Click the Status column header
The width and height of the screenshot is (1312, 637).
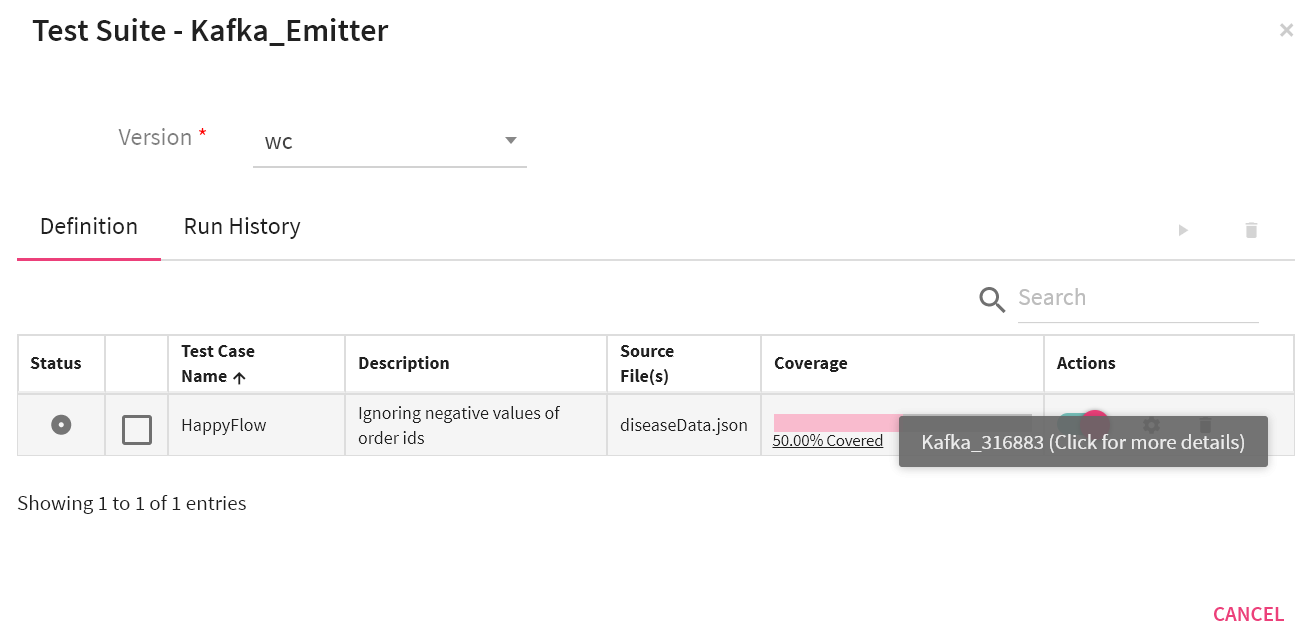pos(56,364)
